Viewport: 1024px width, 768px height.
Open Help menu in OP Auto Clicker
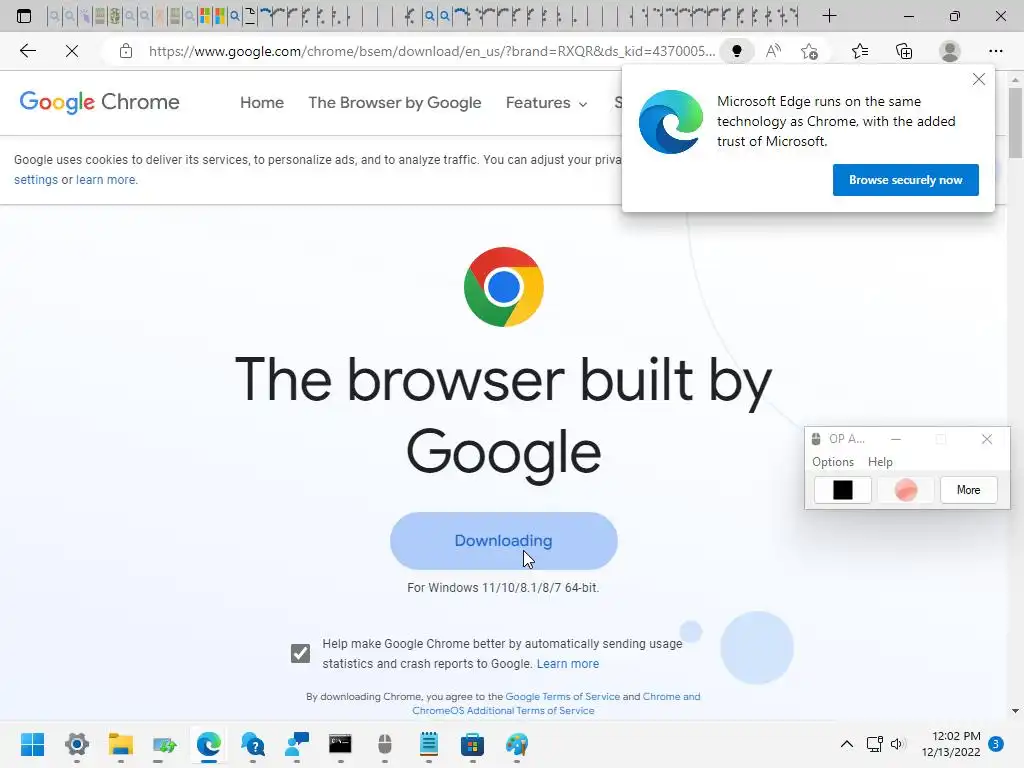(x=880, y=462)
